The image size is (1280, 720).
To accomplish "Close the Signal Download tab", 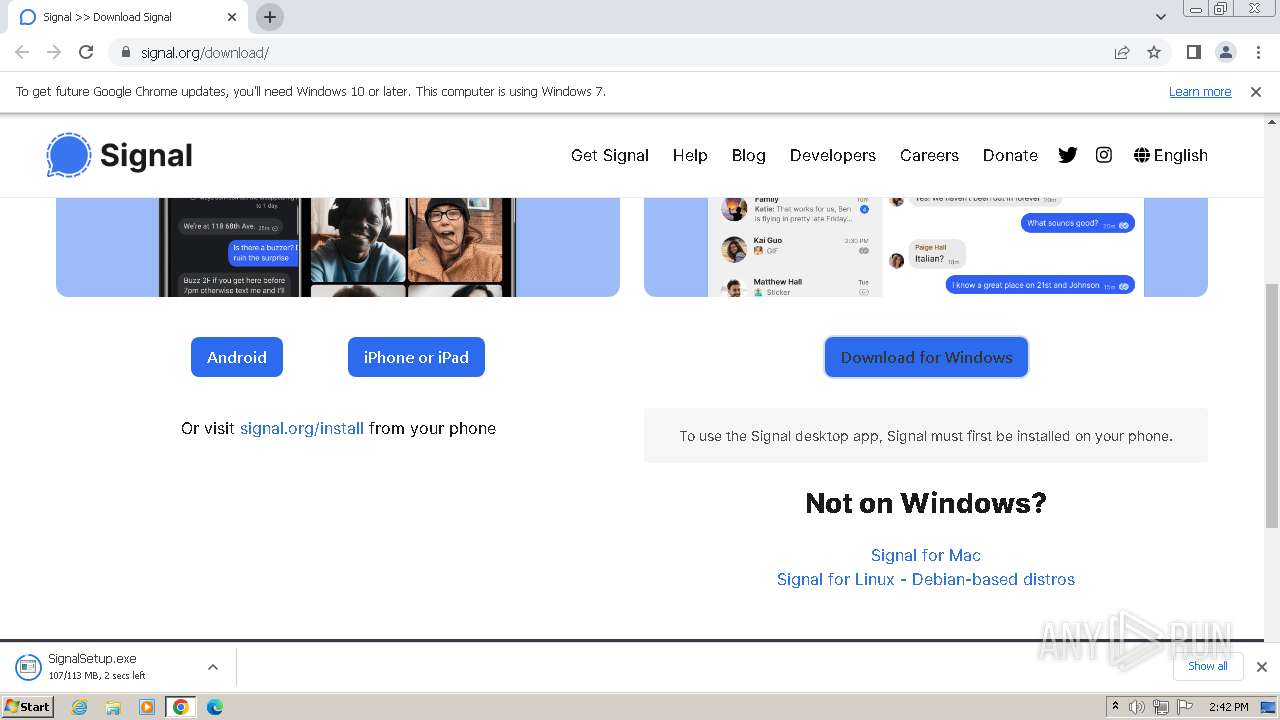I will (232, 17).
